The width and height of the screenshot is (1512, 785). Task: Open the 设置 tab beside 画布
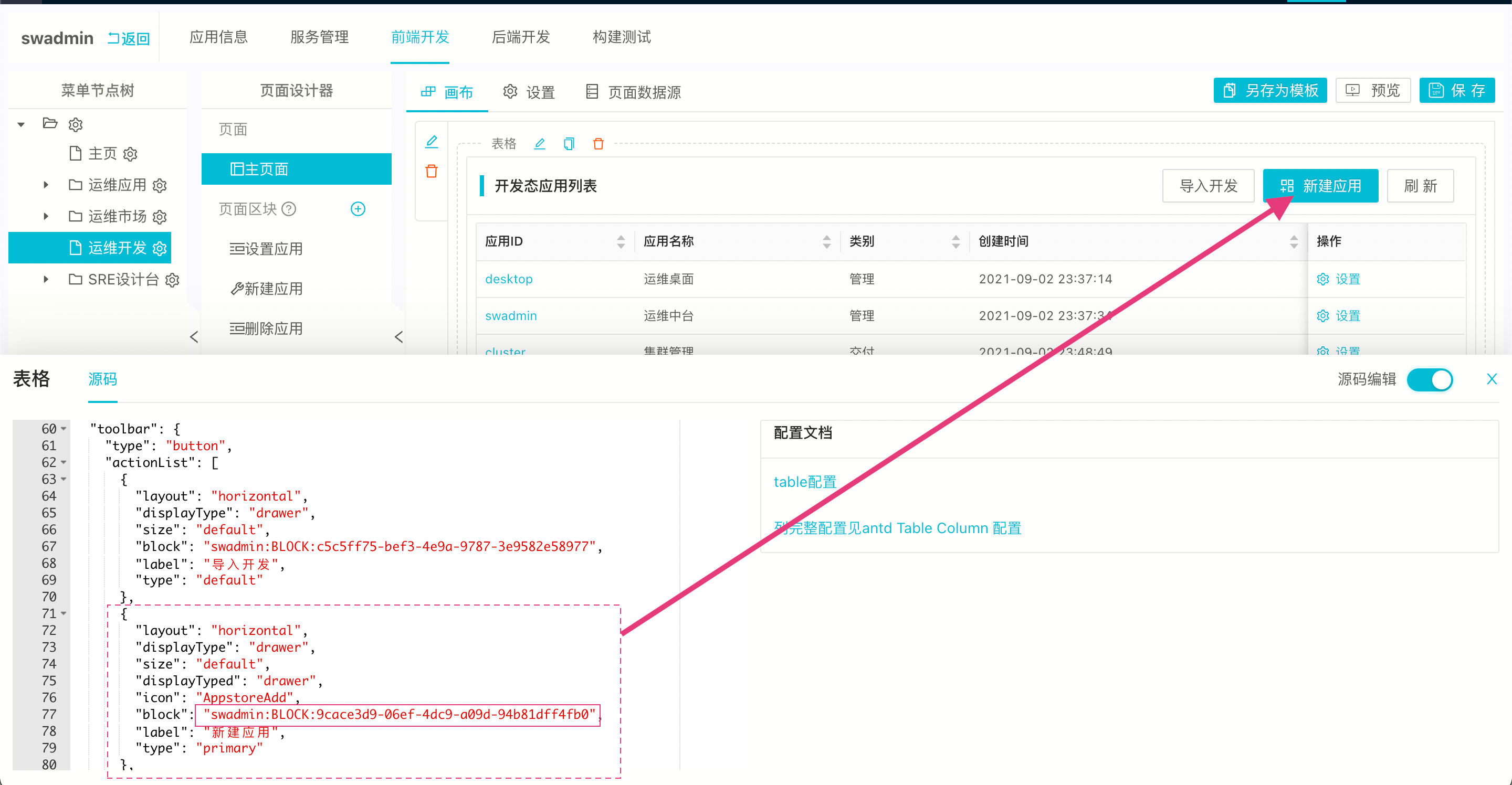(529, 92)
